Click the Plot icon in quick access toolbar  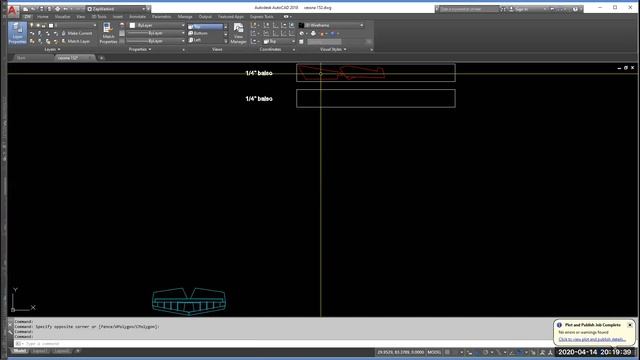pyautogui.click(x=57, y=9)
